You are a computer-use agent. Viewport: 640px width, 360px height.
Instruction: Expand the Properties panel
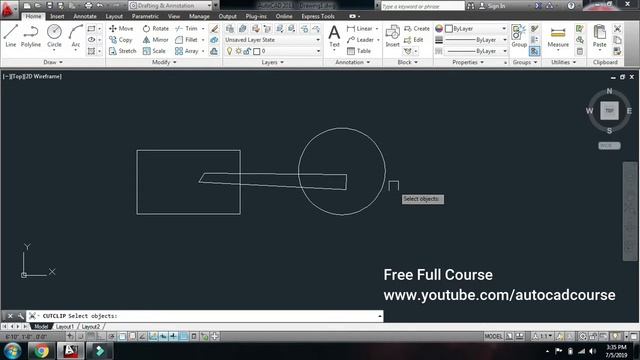click(468, 62)
